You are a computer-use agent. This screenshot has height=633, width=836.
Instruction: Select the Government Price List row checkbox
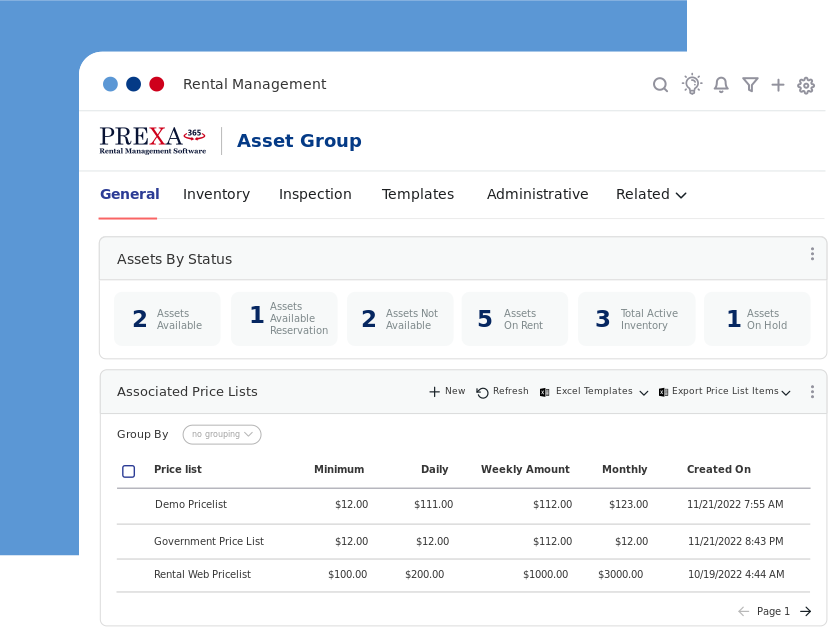129,541
